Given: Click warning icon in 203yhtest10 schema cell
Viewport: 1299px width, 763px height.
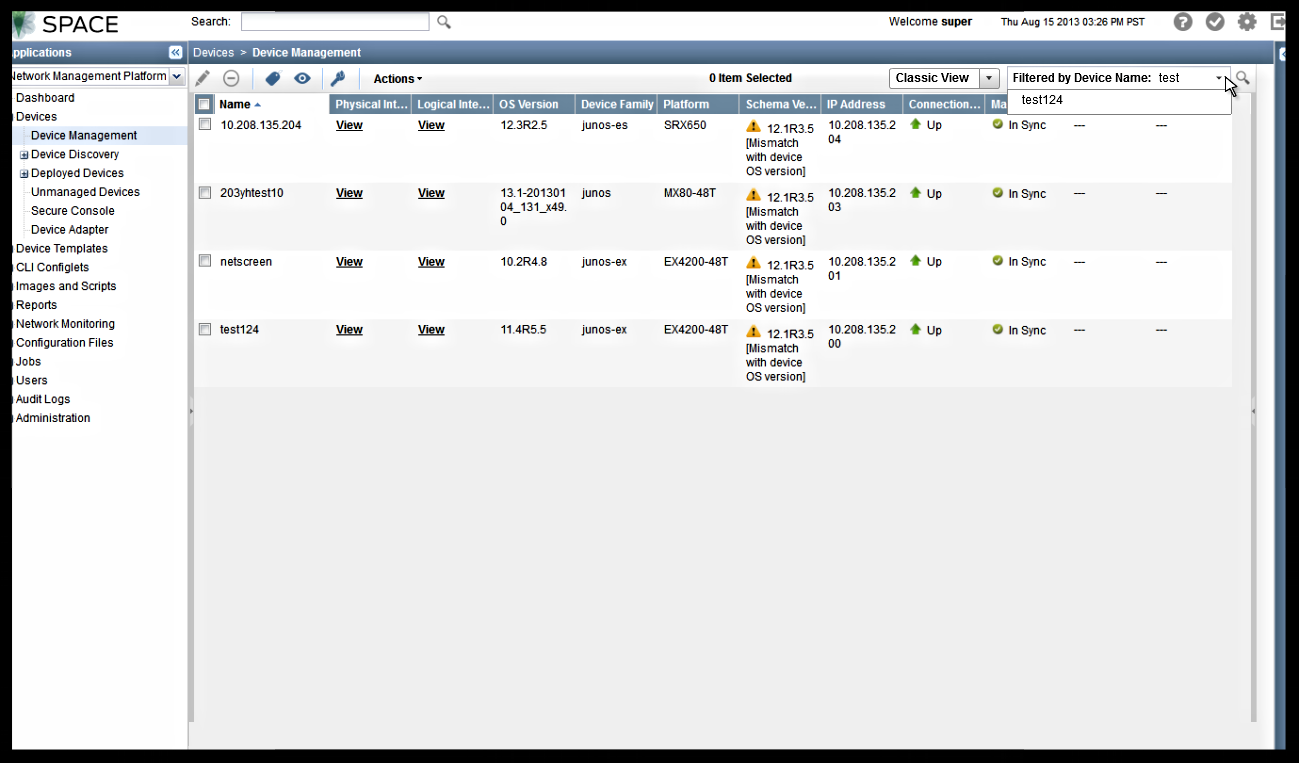Looking at the screenshot, I should pos(754,195).
